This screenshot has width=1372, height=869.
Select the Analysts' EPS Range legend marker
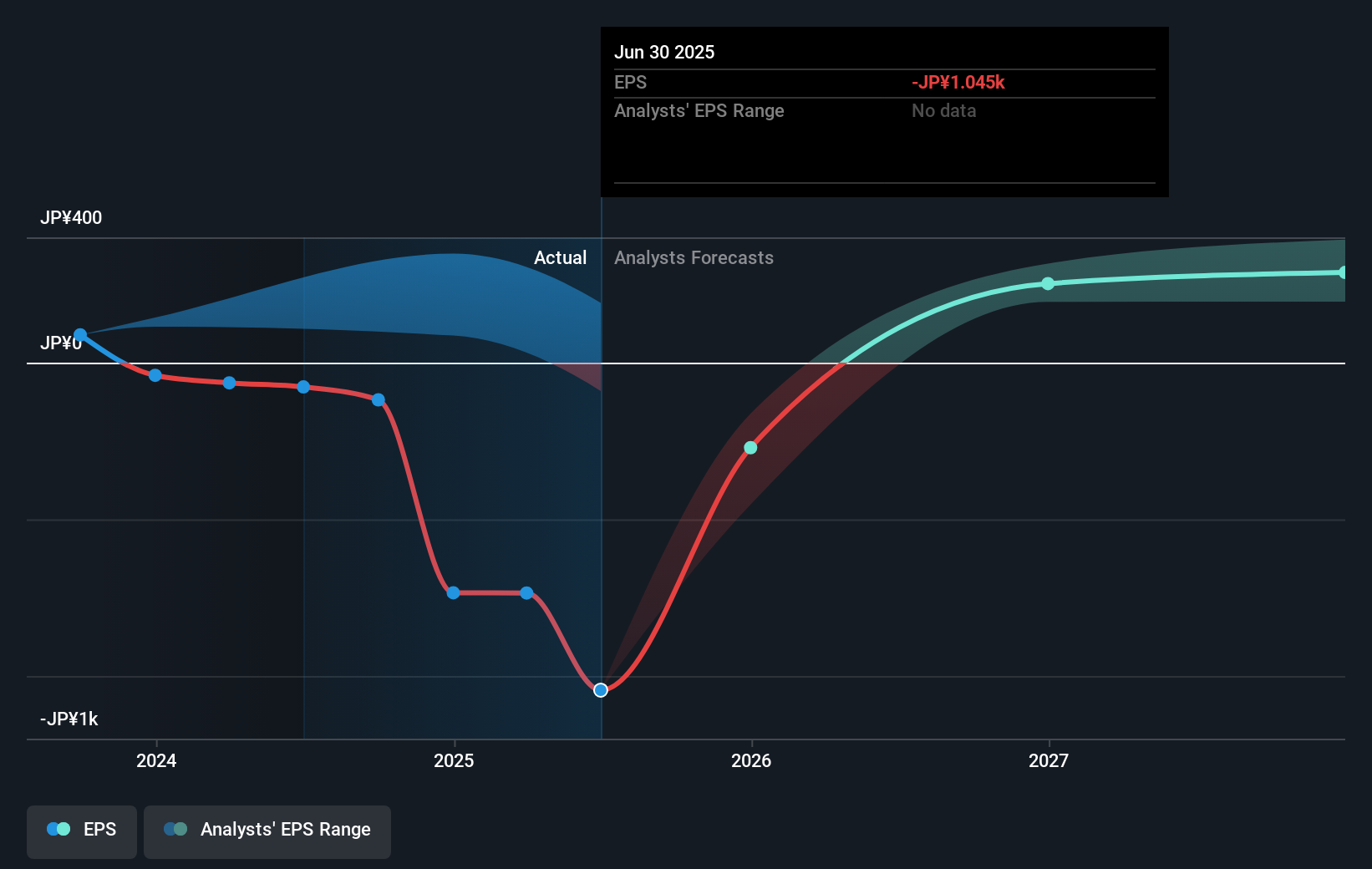(176, 828)
